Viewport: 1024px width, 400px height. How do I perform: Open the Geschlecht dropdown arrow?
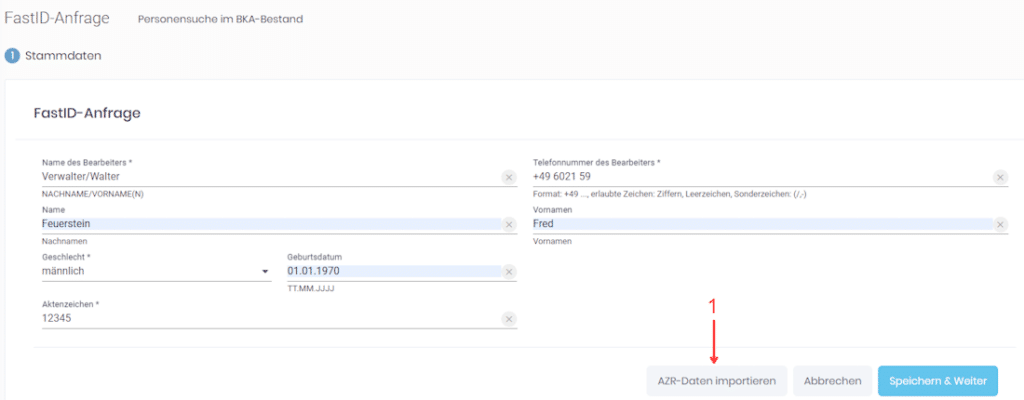(265, 272)
